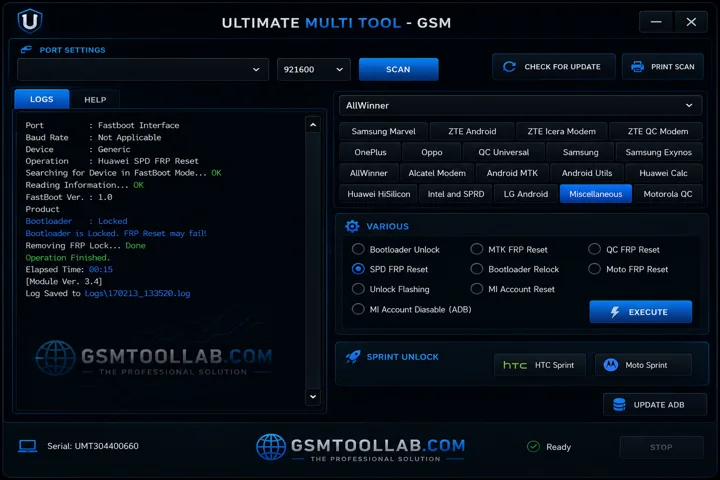The image size is (720, 480).
Task: Click the Update ADB button
Action: tap(655, 405)
